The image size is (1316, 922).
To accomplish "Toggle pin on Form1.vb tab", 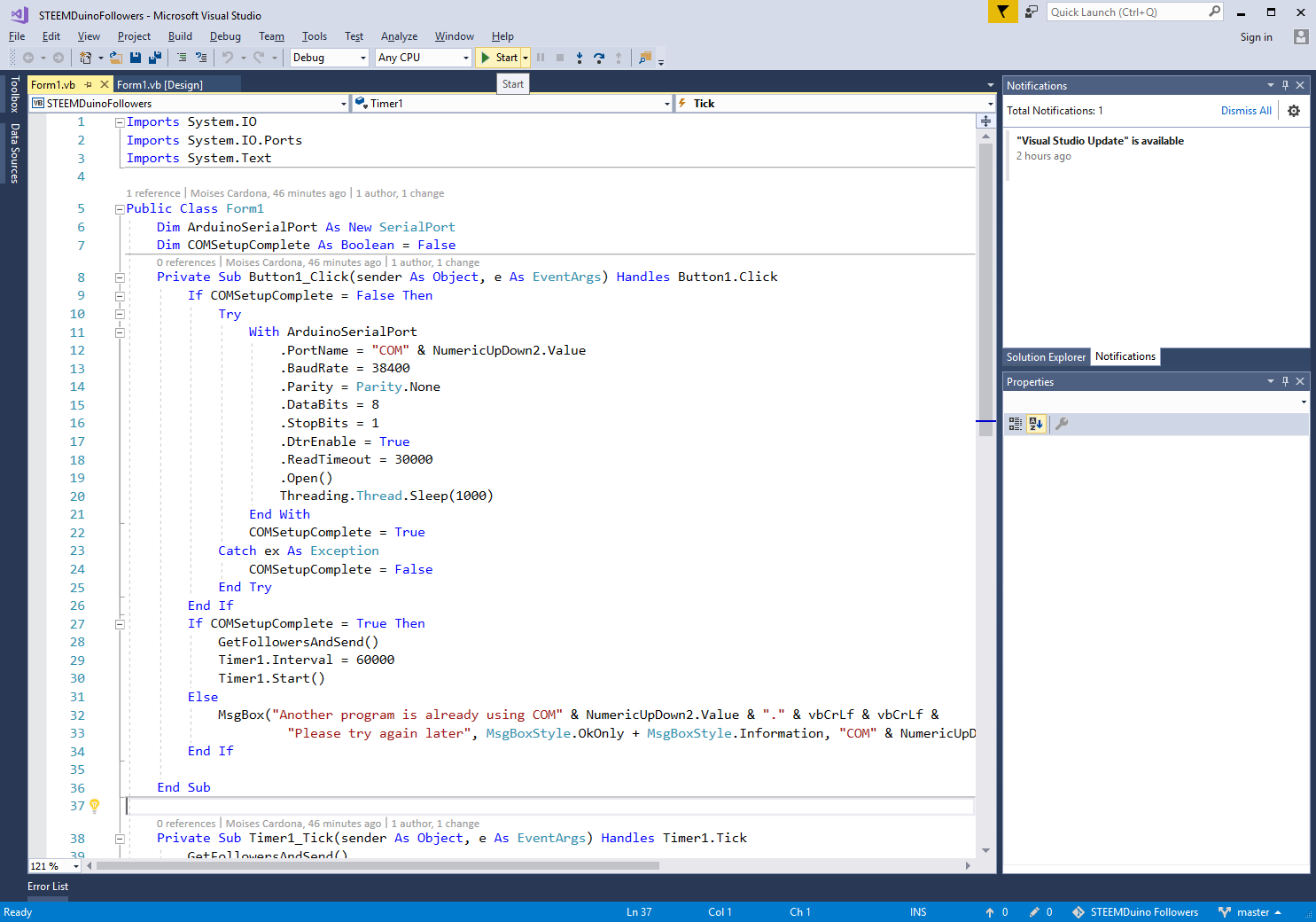I will tap(89, 85).
